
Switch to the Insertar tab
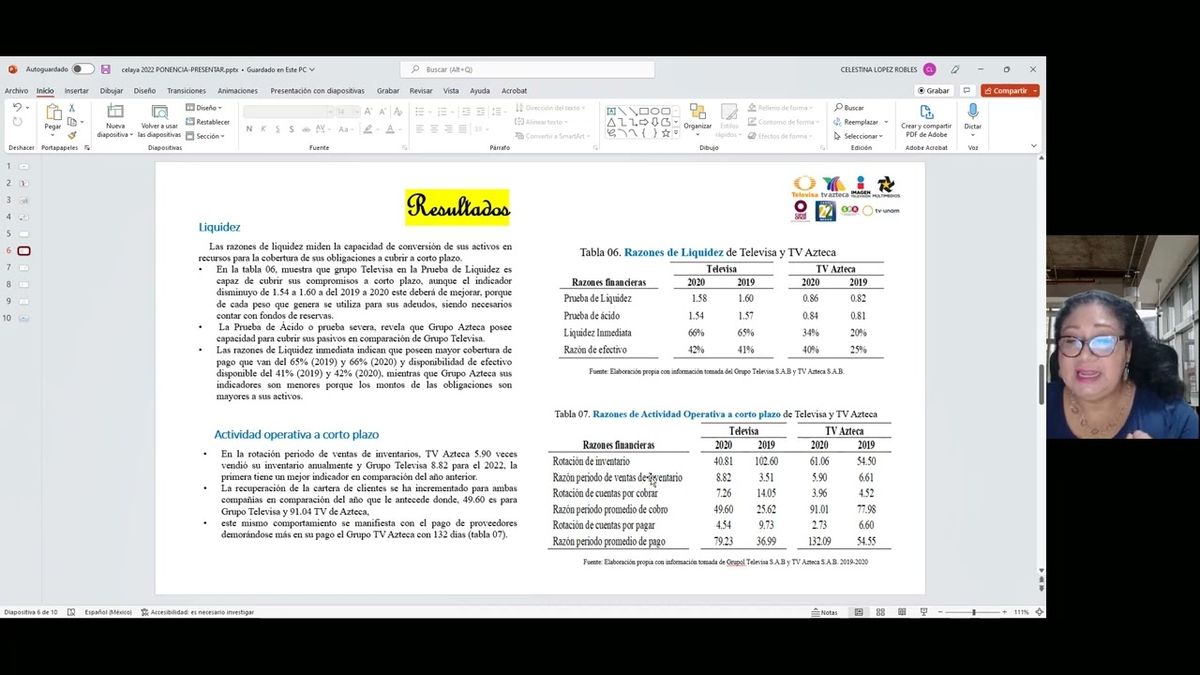pyautogui.click(x=77, y=90)
